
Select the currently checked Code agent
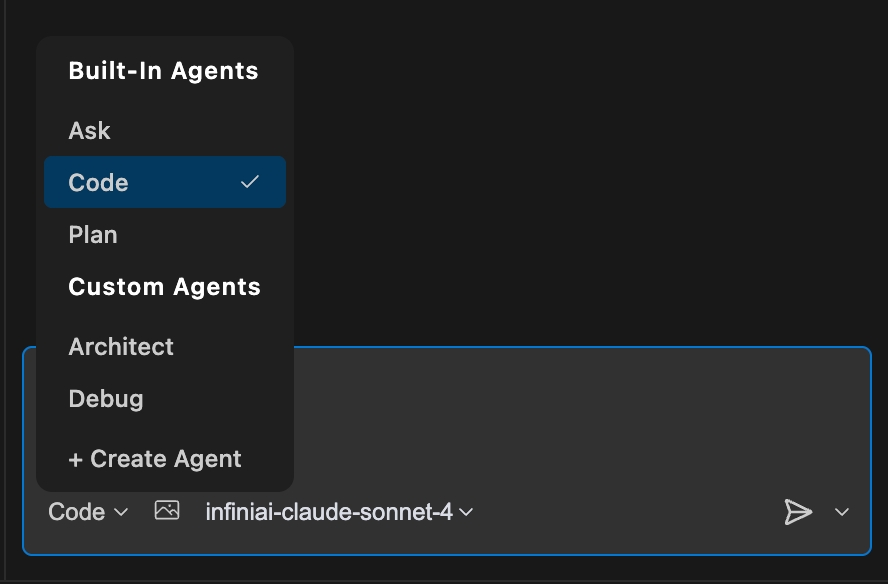tap(99, 183)
